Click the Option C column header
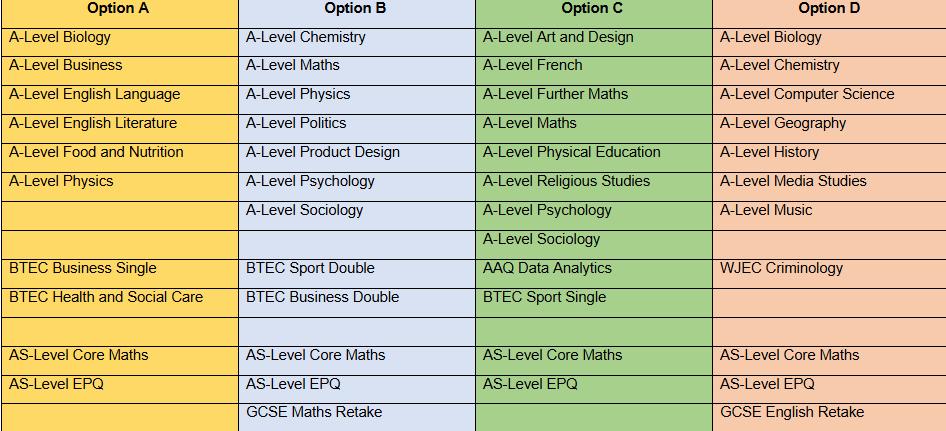This screenshot has width=946, height=431. coord(592,9)
